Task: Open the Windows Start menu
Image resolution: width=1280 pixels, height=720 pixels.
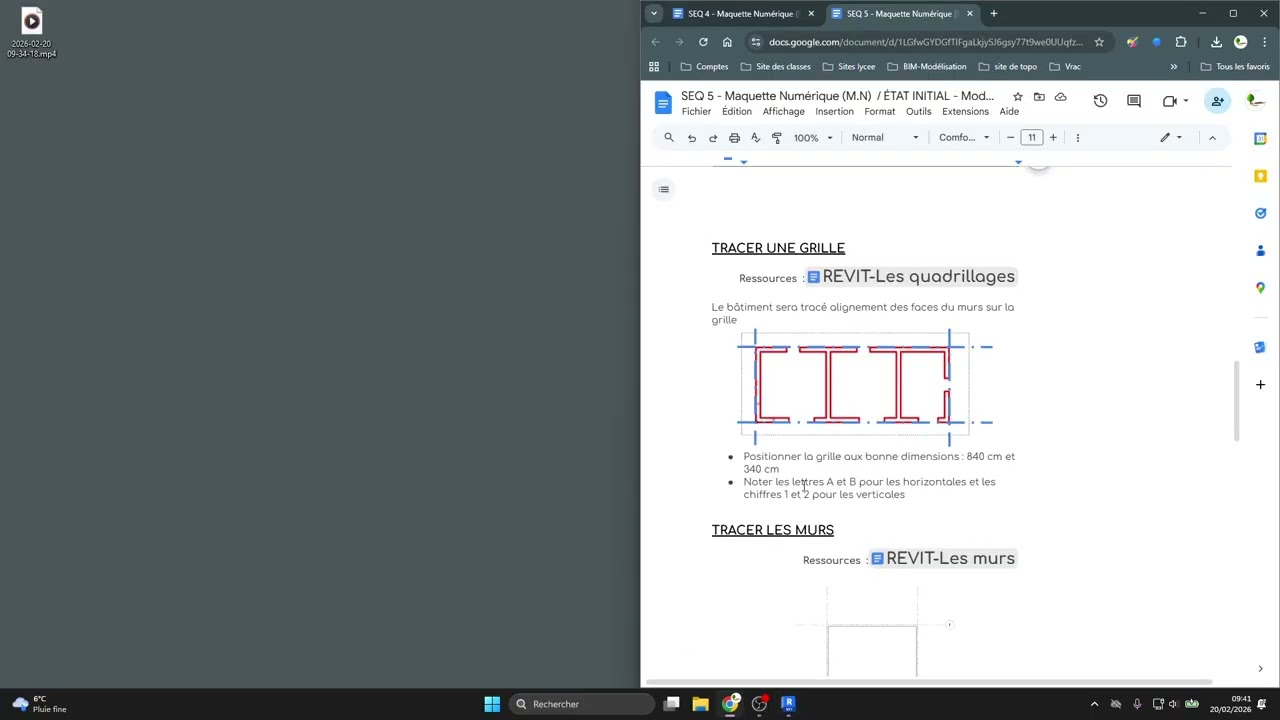Action: pyautogui.click(x=492, y=704)
